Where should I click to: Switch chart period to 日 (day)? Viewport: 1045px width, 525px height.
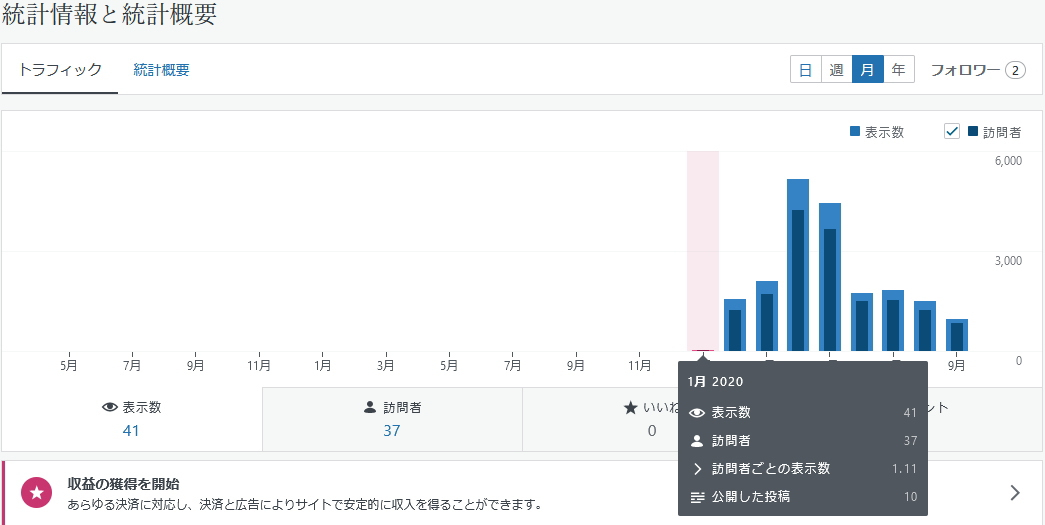[x=805, y=70]
